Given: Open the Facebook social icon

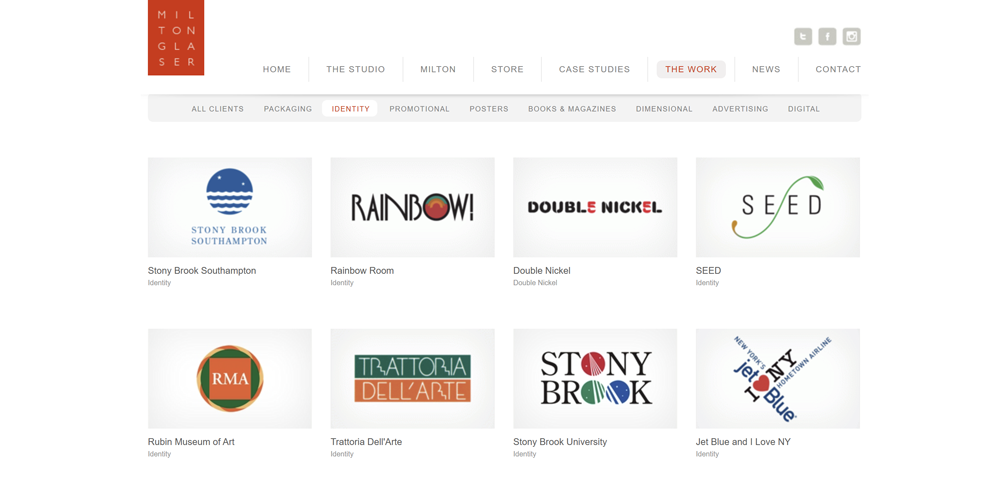Looking at the screenshot, I should click(x=827, y=37).
